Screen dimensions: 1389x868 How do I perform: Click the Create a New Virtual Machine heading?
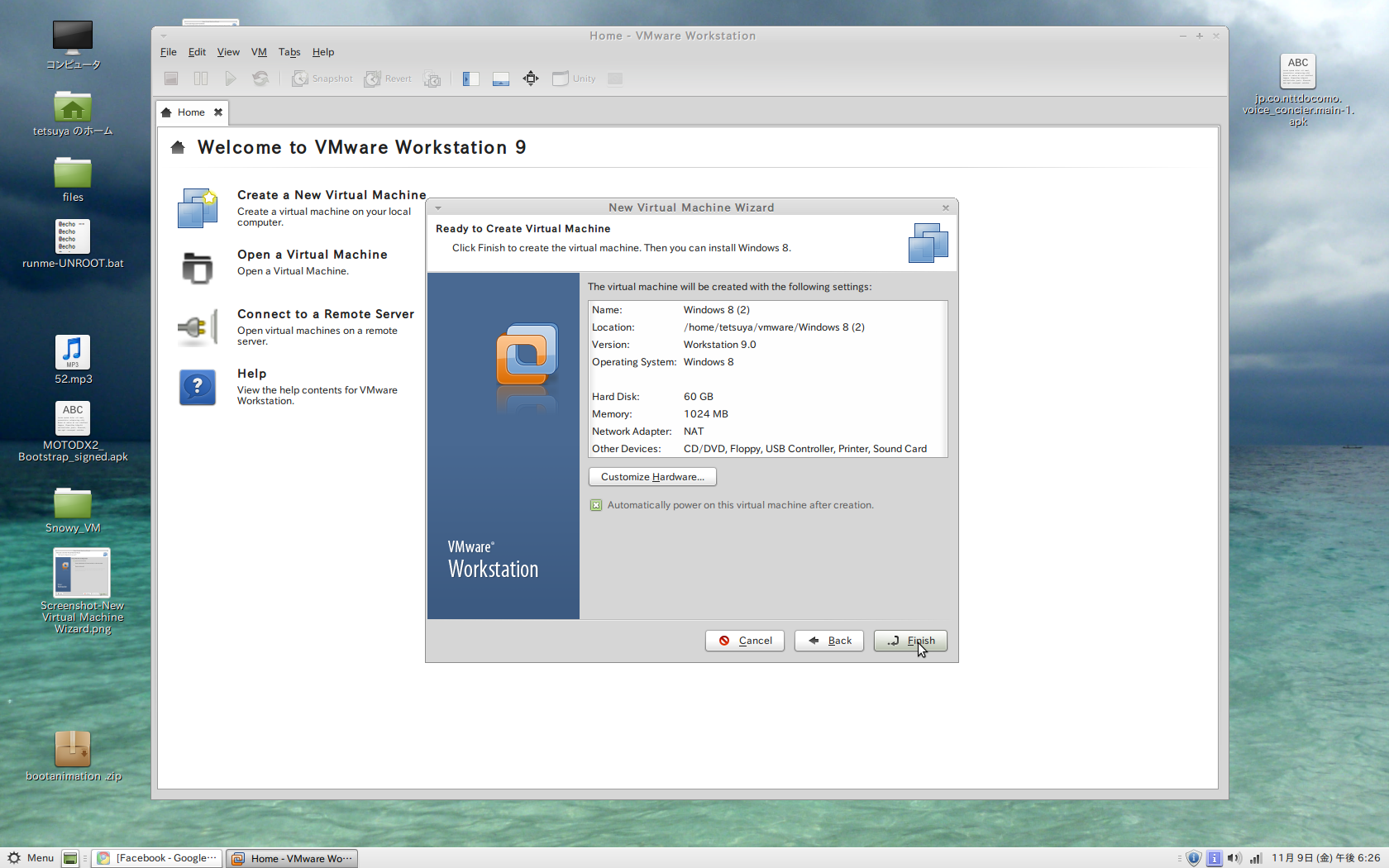[x=332, y=195]
